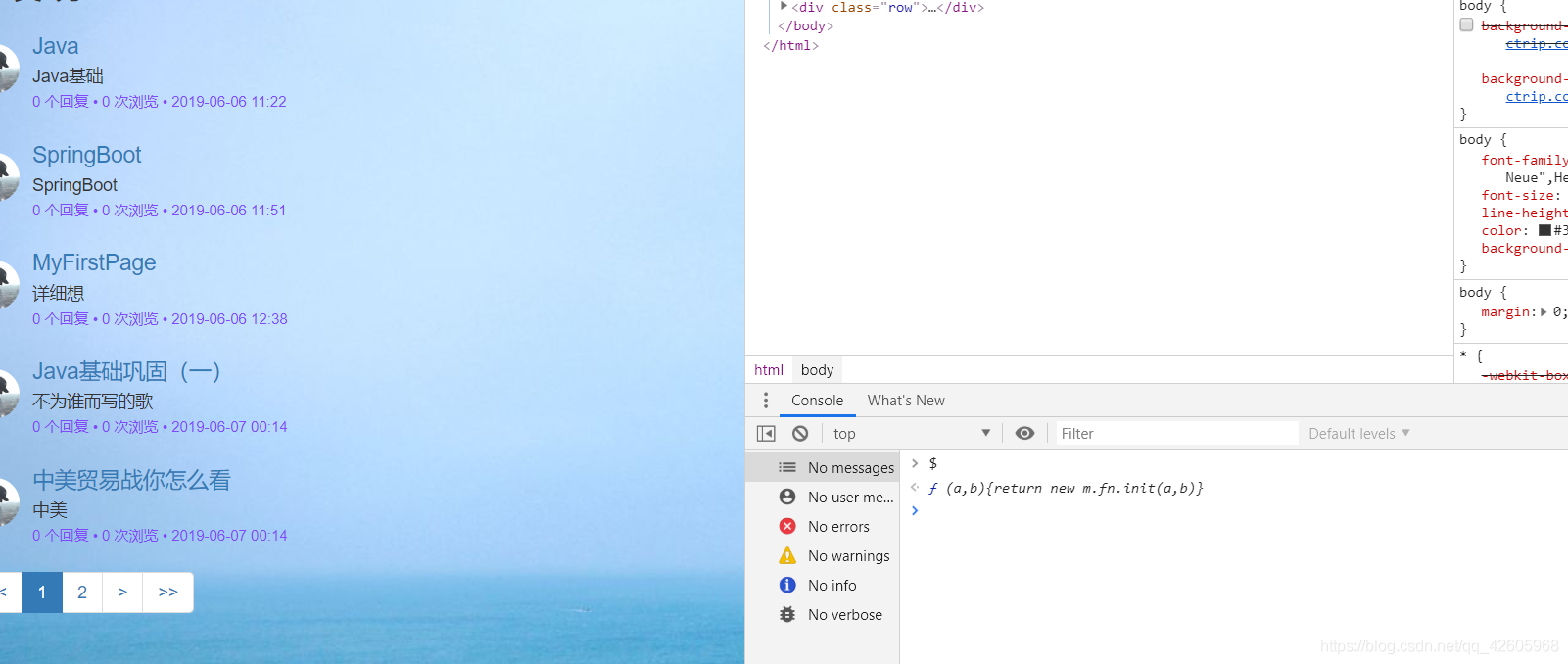Toggle the body background property checkbox
The height and width of the screenshot is (664, 1568).
pyautogui.click(x=1466, y=25)
